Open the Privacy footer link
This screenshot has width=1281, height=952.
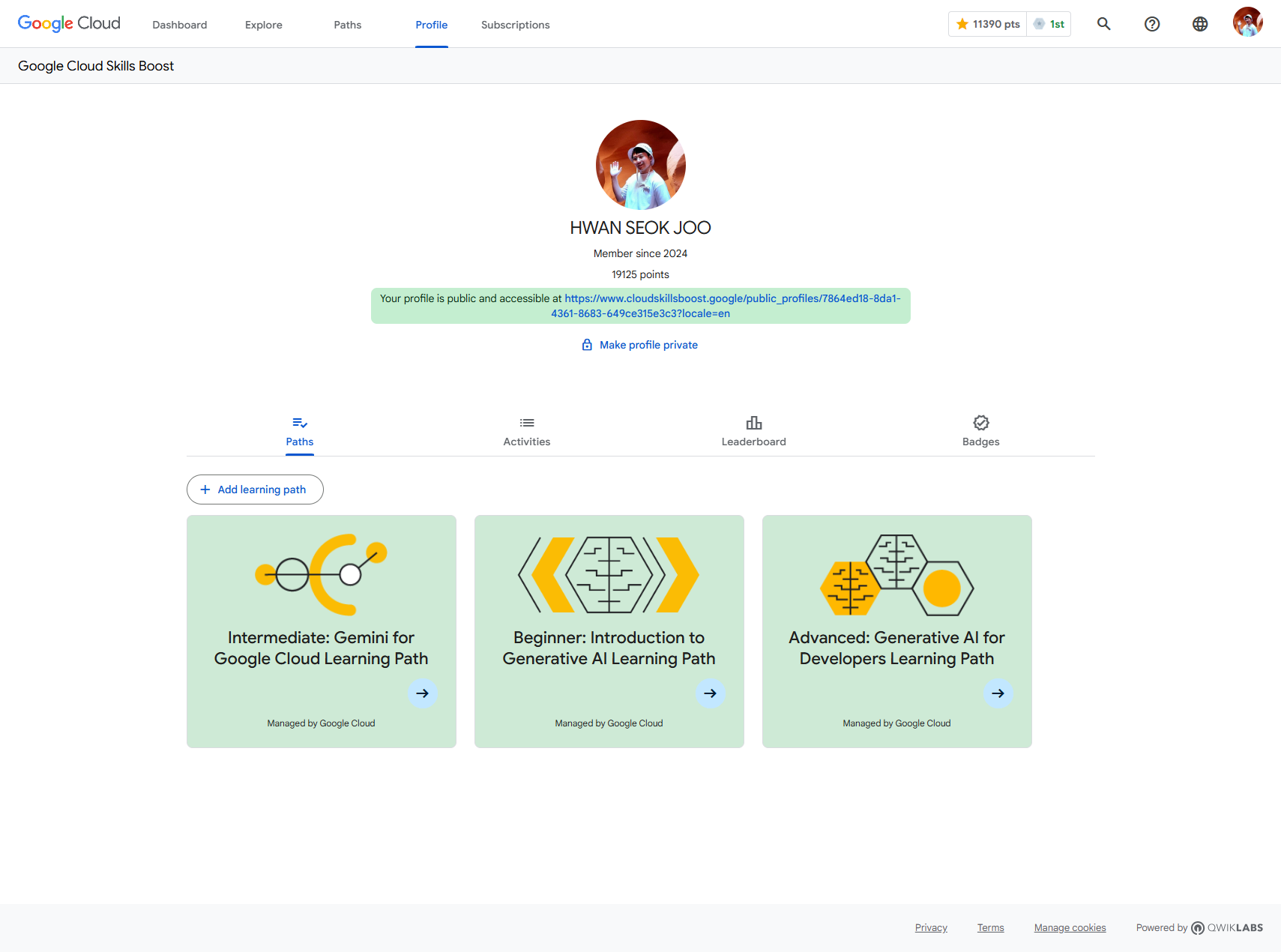pos(931,928)
